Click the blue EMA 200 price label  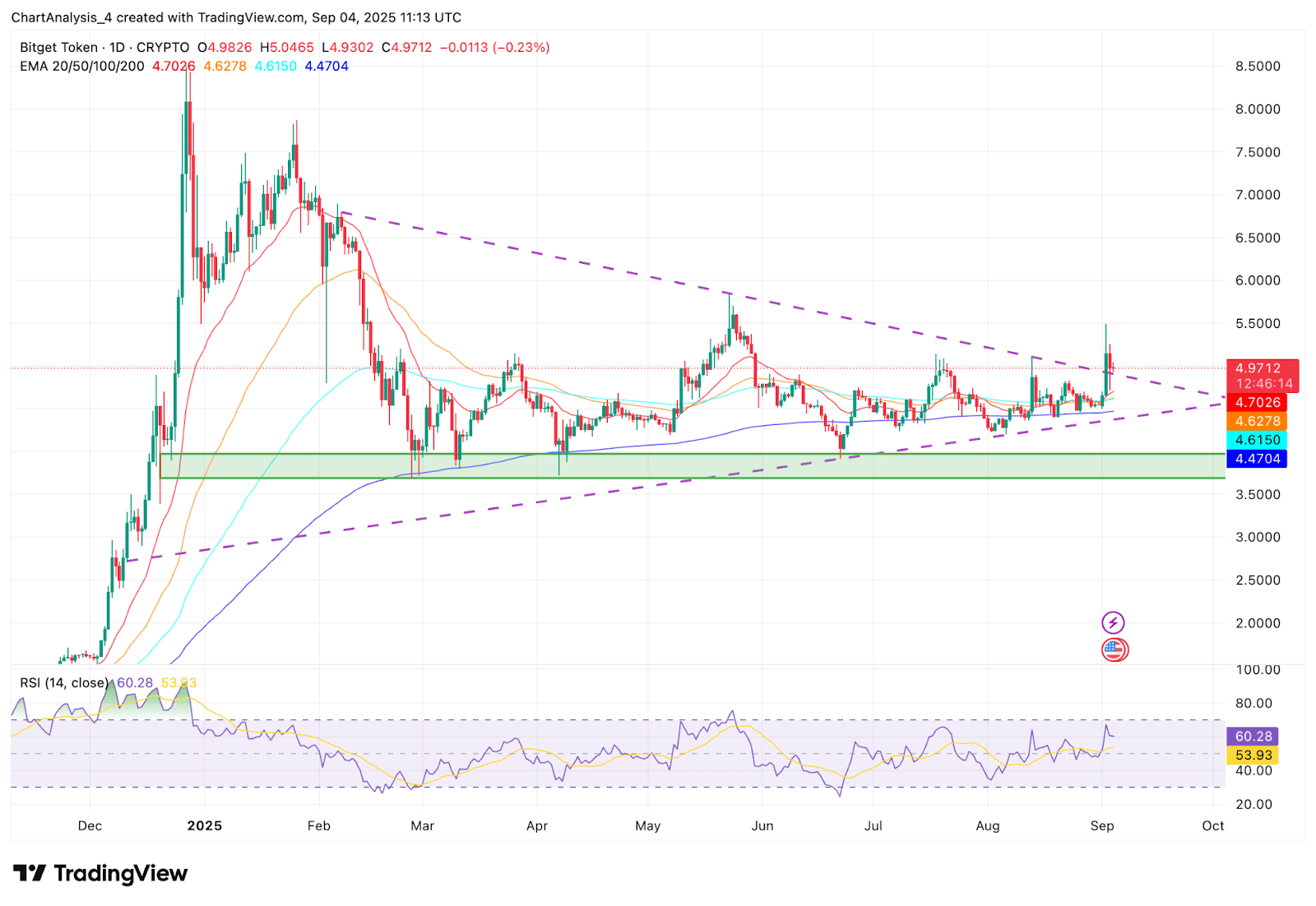[x=1258, y=460]
